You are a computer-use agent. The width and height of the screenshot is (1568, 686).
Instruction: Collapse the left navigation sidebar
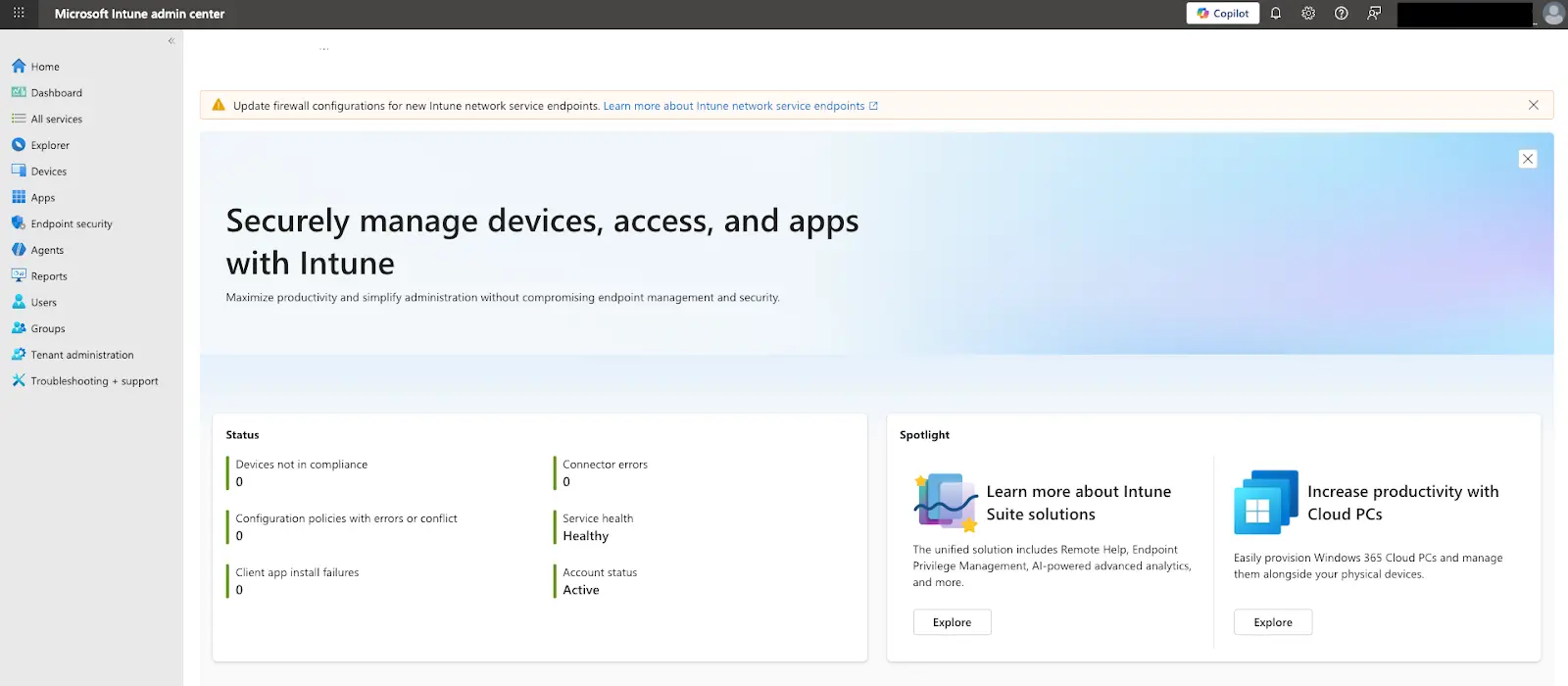[x=171, y=41]
